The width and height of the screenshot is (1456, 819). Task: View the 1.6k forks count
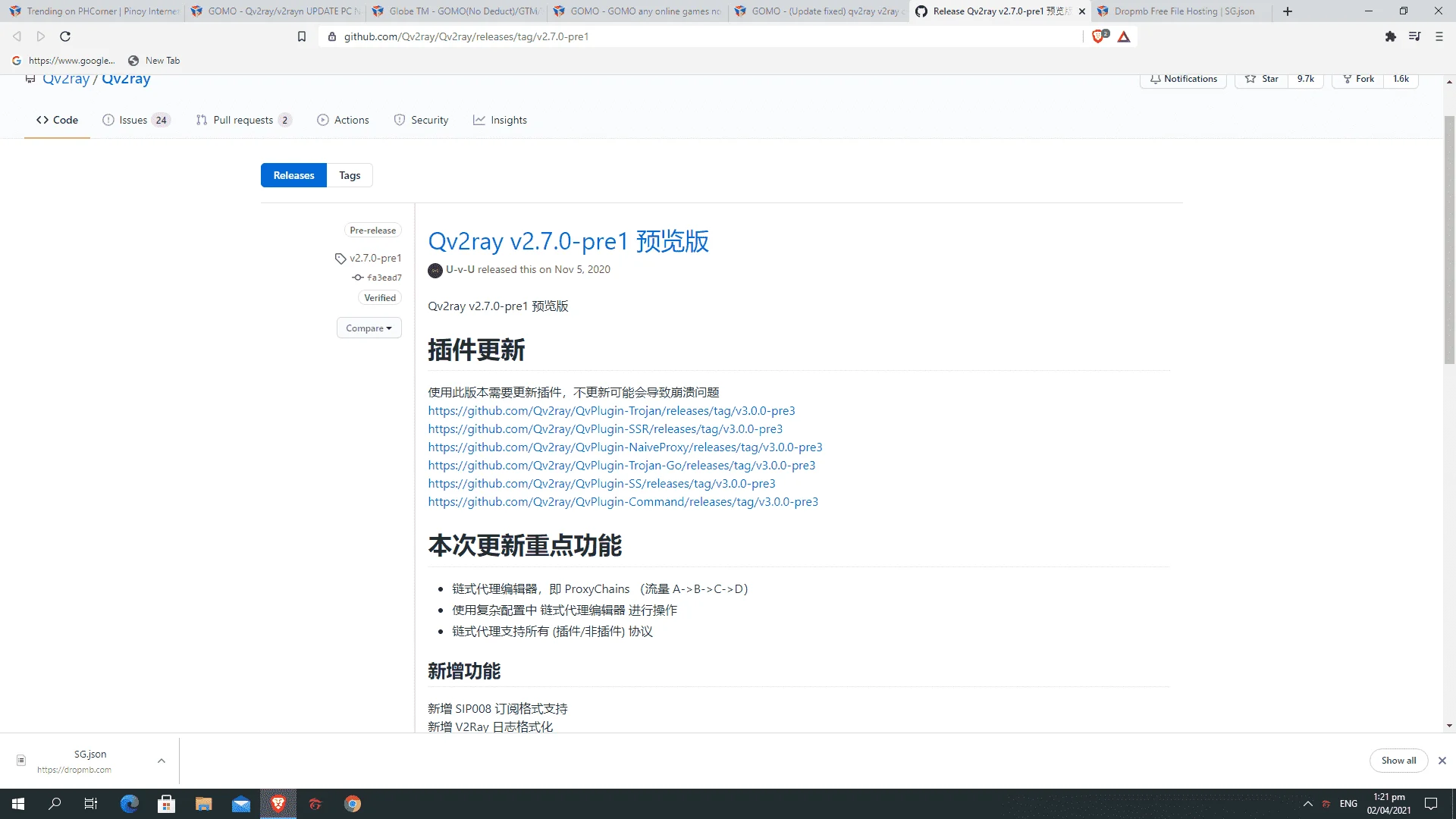(x=1401, y=79)
